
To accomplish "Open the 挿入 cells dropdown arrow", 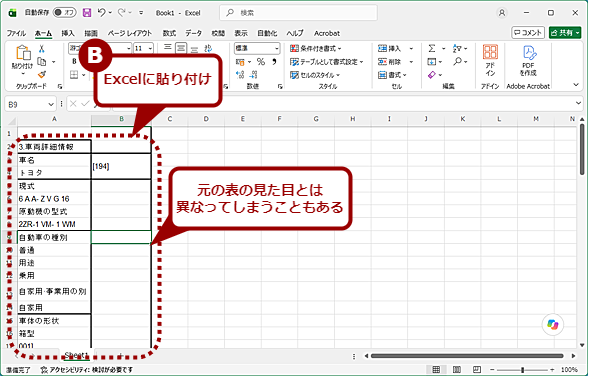I will click(411, 48).
